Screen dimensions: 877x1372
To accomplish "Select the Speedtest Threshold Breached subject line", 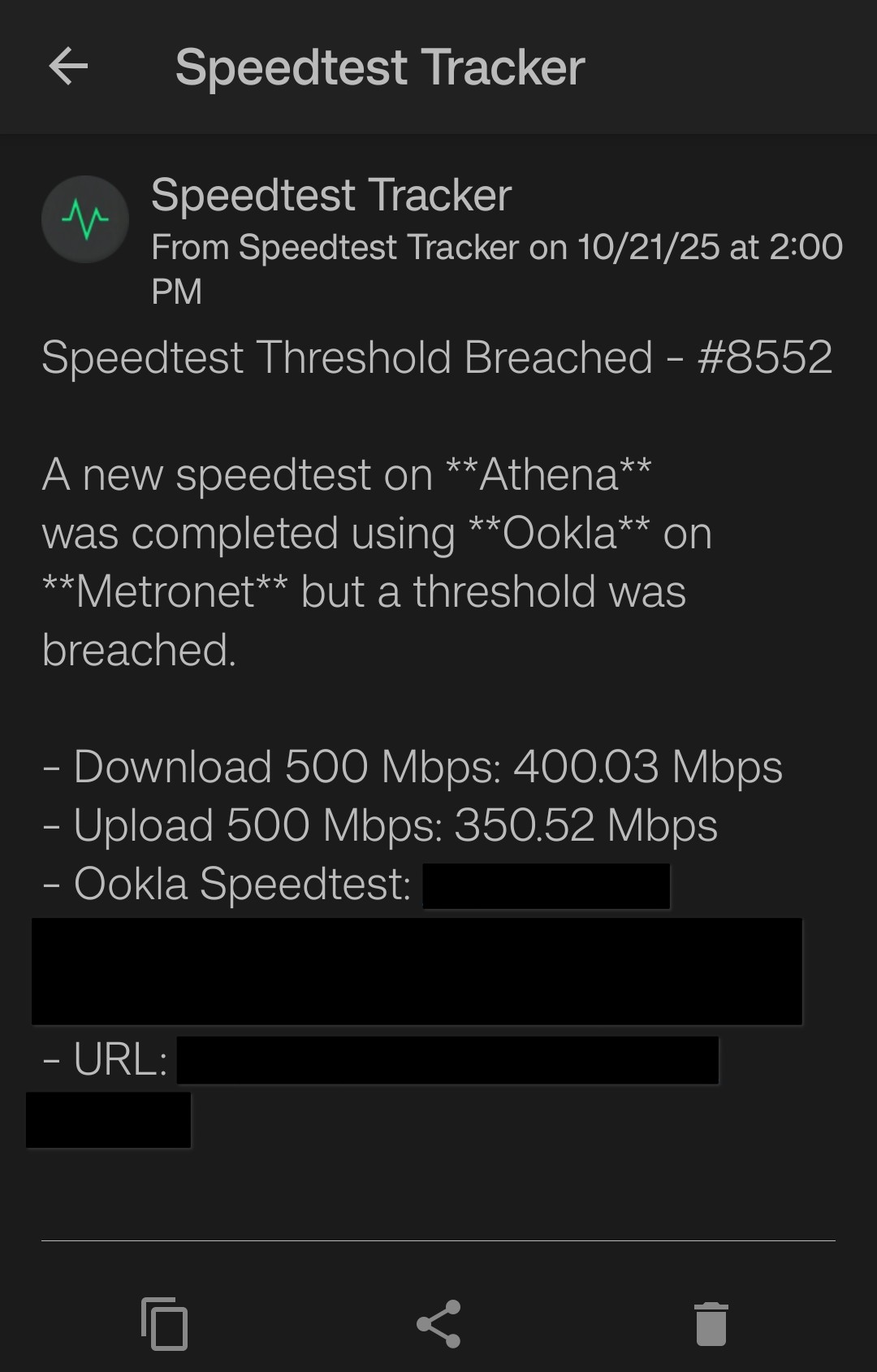I will 347,357.
